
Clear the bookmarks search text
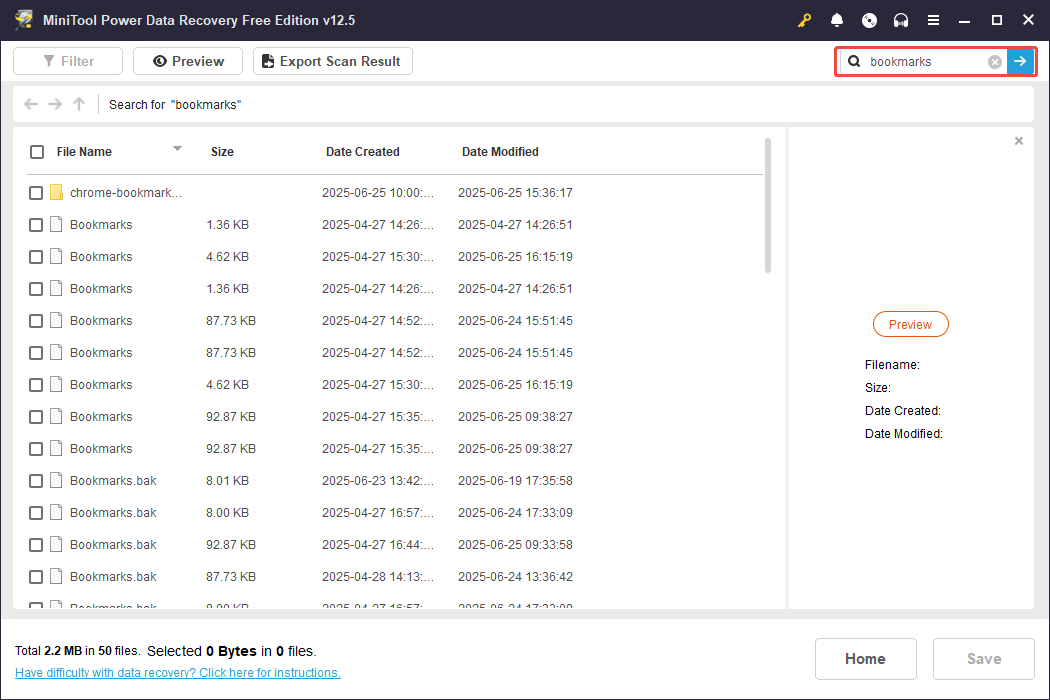click(995, 62)
